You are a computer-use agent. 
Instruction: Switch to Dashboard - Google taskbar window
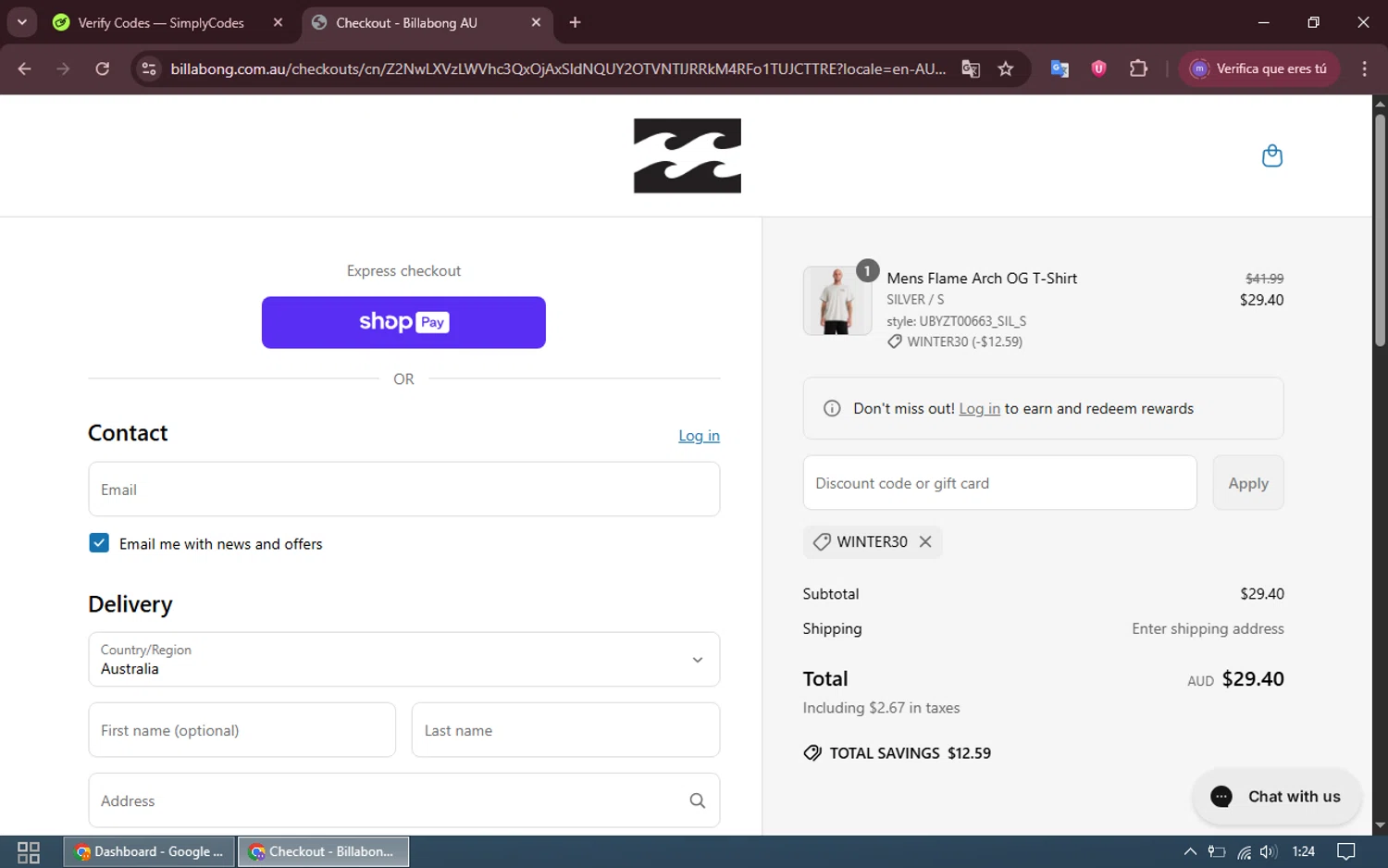pos(149,851)
